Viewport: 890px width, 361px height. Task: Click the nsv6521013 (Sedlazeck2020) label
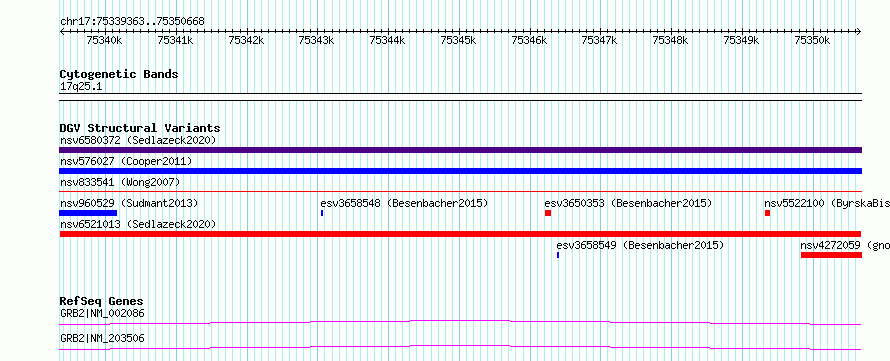pos(138,224)
